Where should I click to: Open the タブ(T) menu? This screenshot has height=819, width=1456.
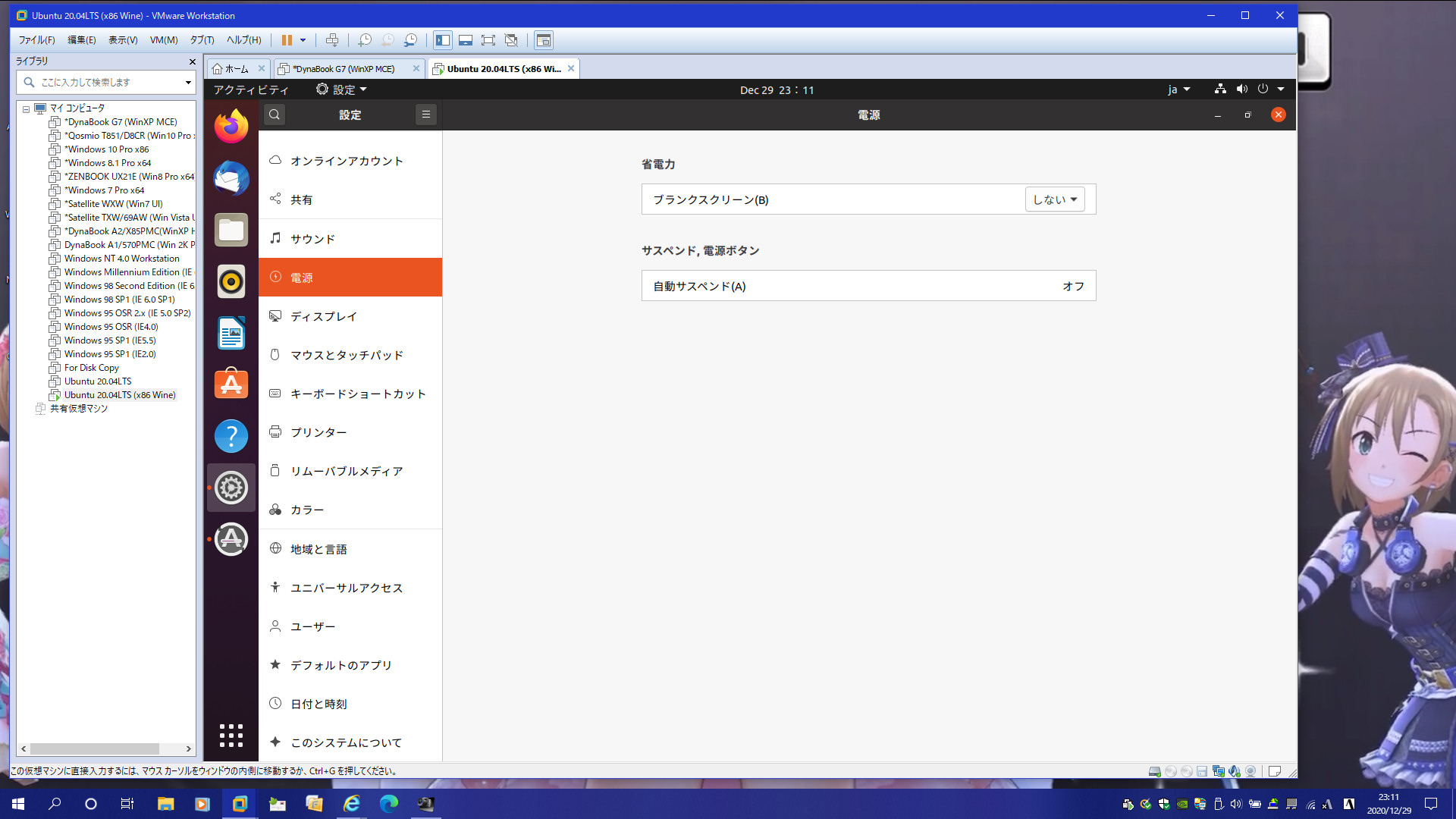(202, 40)
